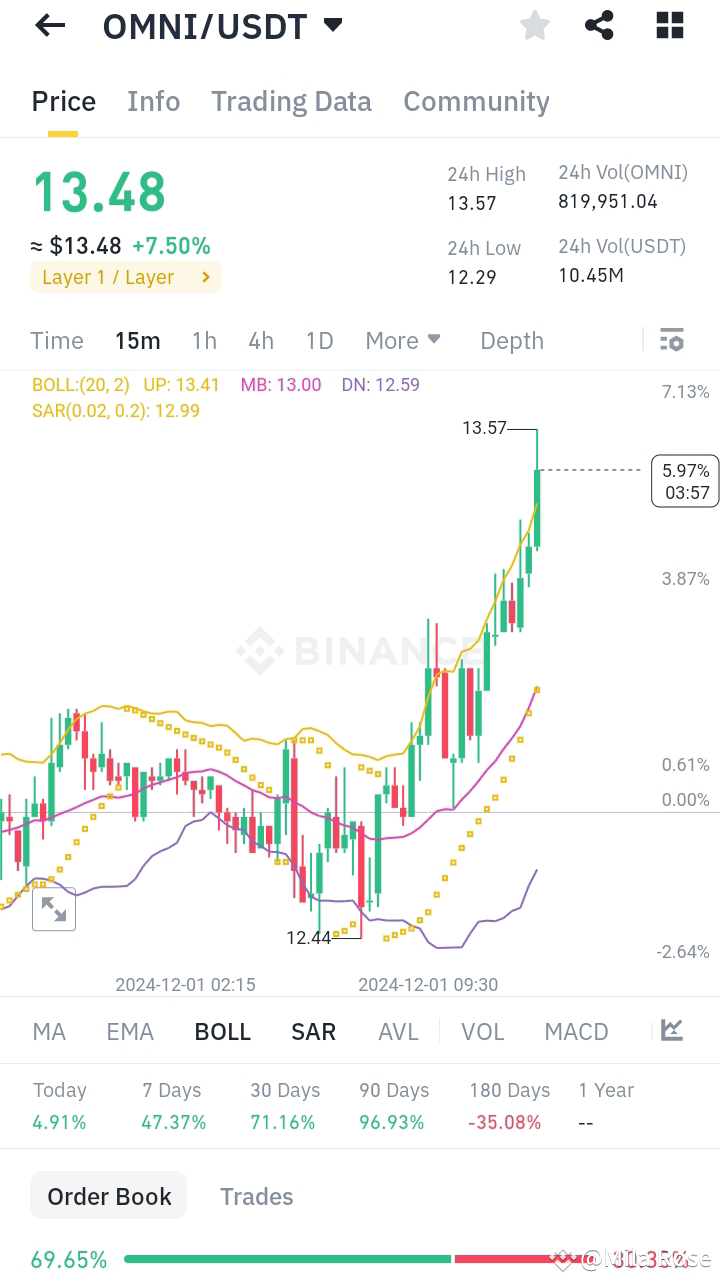
Task: Switch to the Trades tab
Action: (257, 1197)
